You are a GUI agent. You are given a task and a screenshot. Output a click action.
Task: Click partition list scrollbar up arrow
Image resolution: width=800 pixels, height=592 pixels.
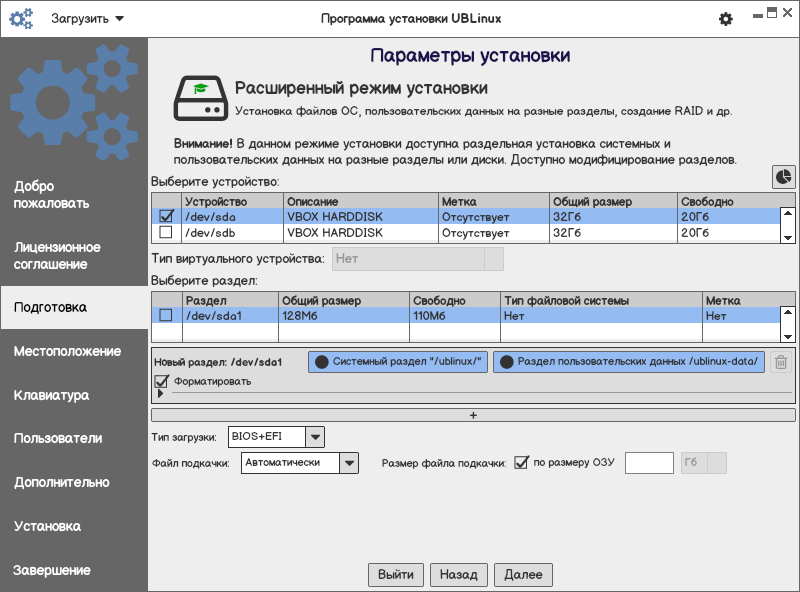[788, 312]
